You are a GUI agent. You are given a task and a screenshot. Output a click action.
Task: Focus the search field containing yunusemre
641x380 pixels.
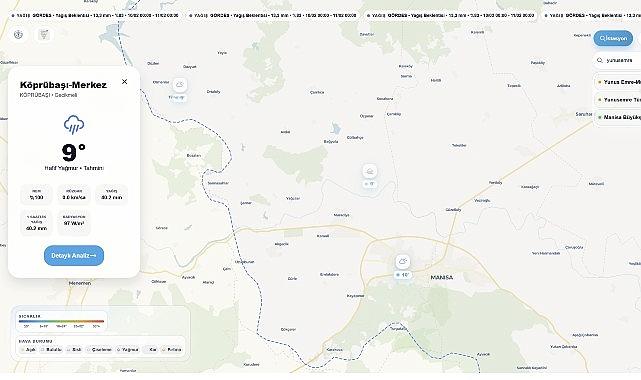[617, 60]
